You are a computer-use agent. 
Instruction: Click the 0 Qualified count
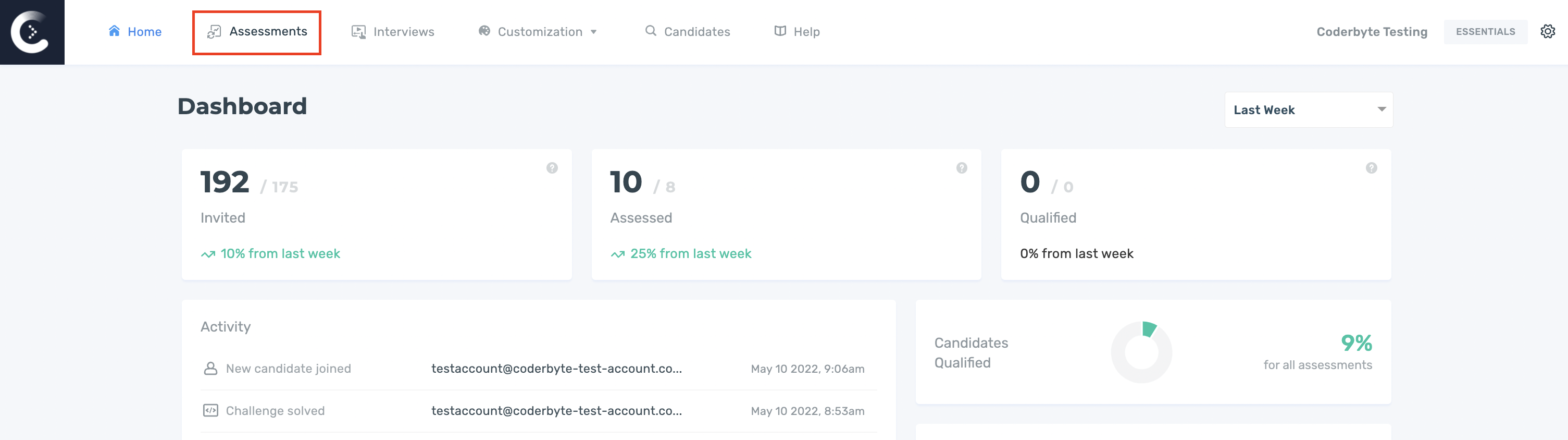[x=1030, y=182]
